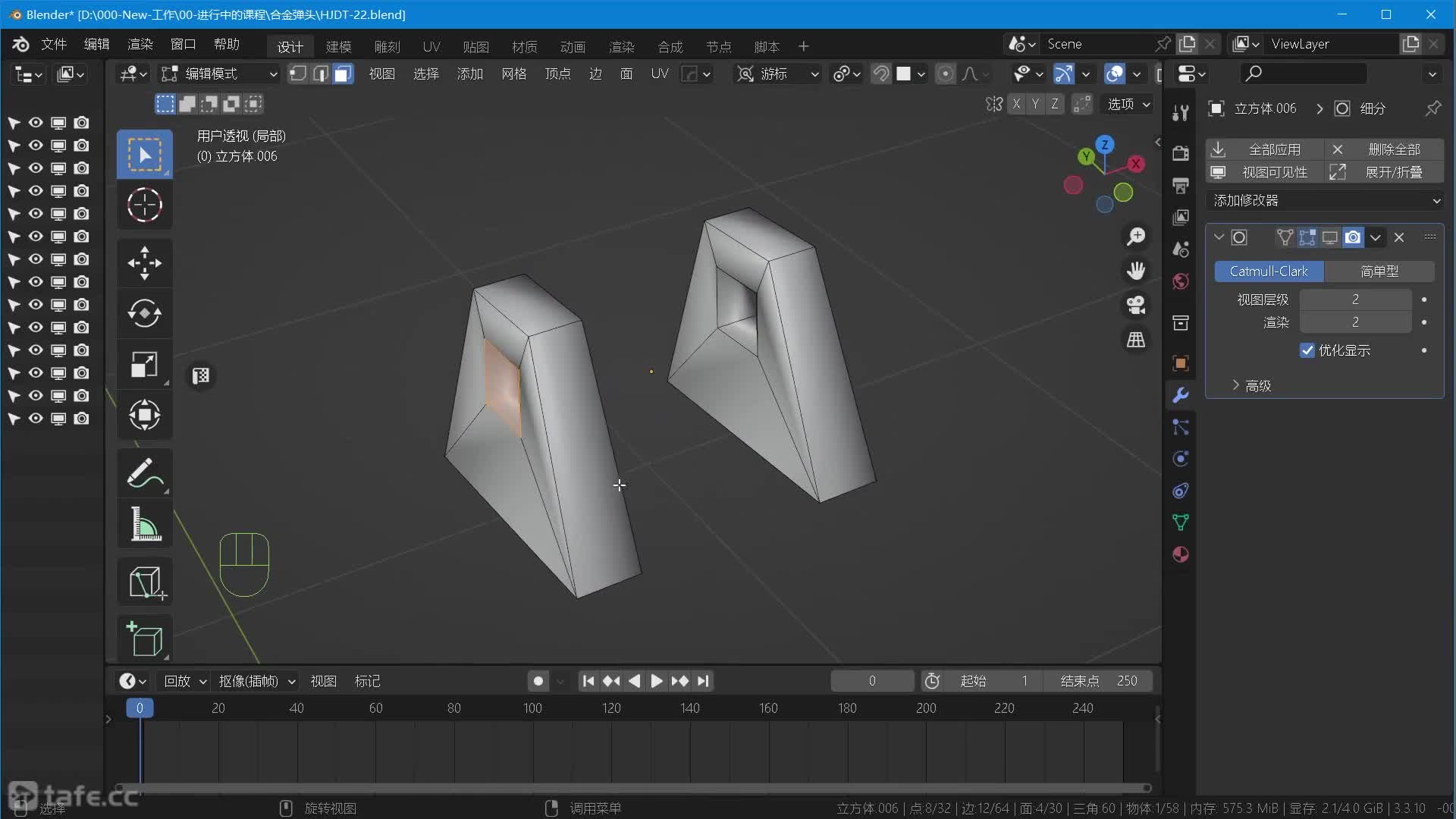Select the Measure ruler tool
Image resolution: width=1456 pixels, height=819 pixels.
(144, 524)
